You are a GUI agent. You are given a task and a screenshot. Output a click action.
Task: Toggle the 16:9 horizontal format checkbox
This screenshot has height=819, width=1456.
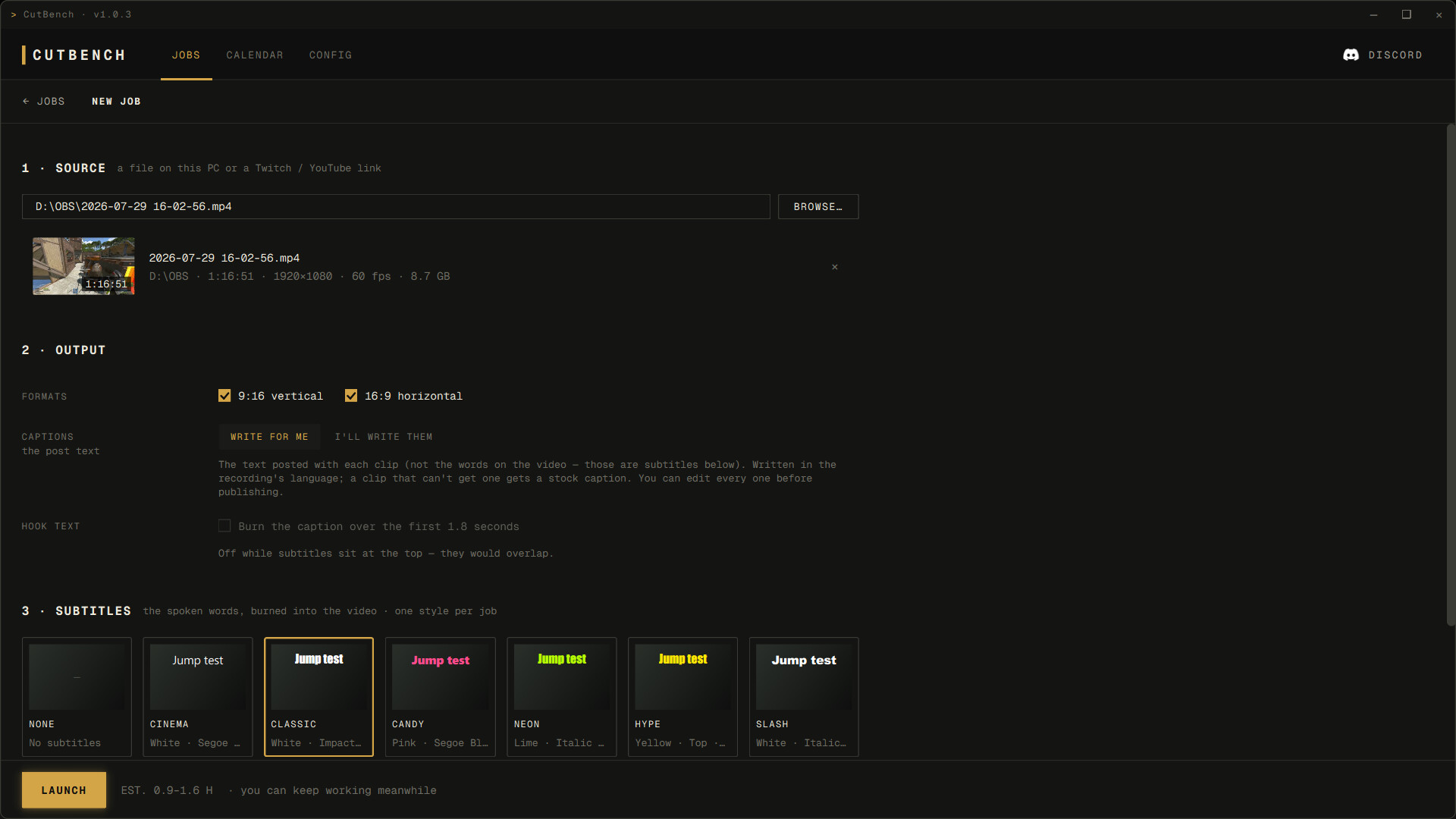351,396
